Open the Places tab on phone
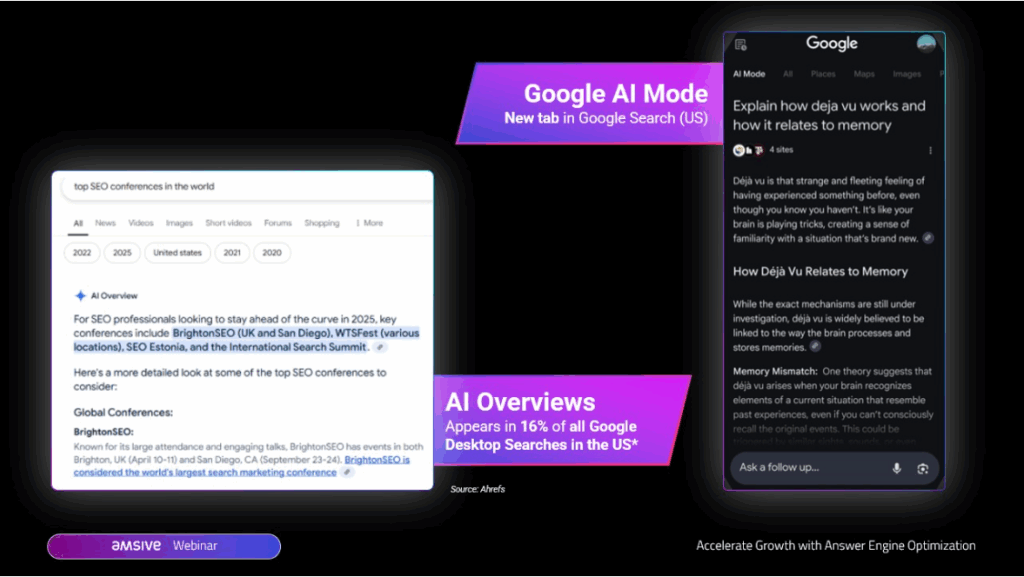 [x=824, y=74]
